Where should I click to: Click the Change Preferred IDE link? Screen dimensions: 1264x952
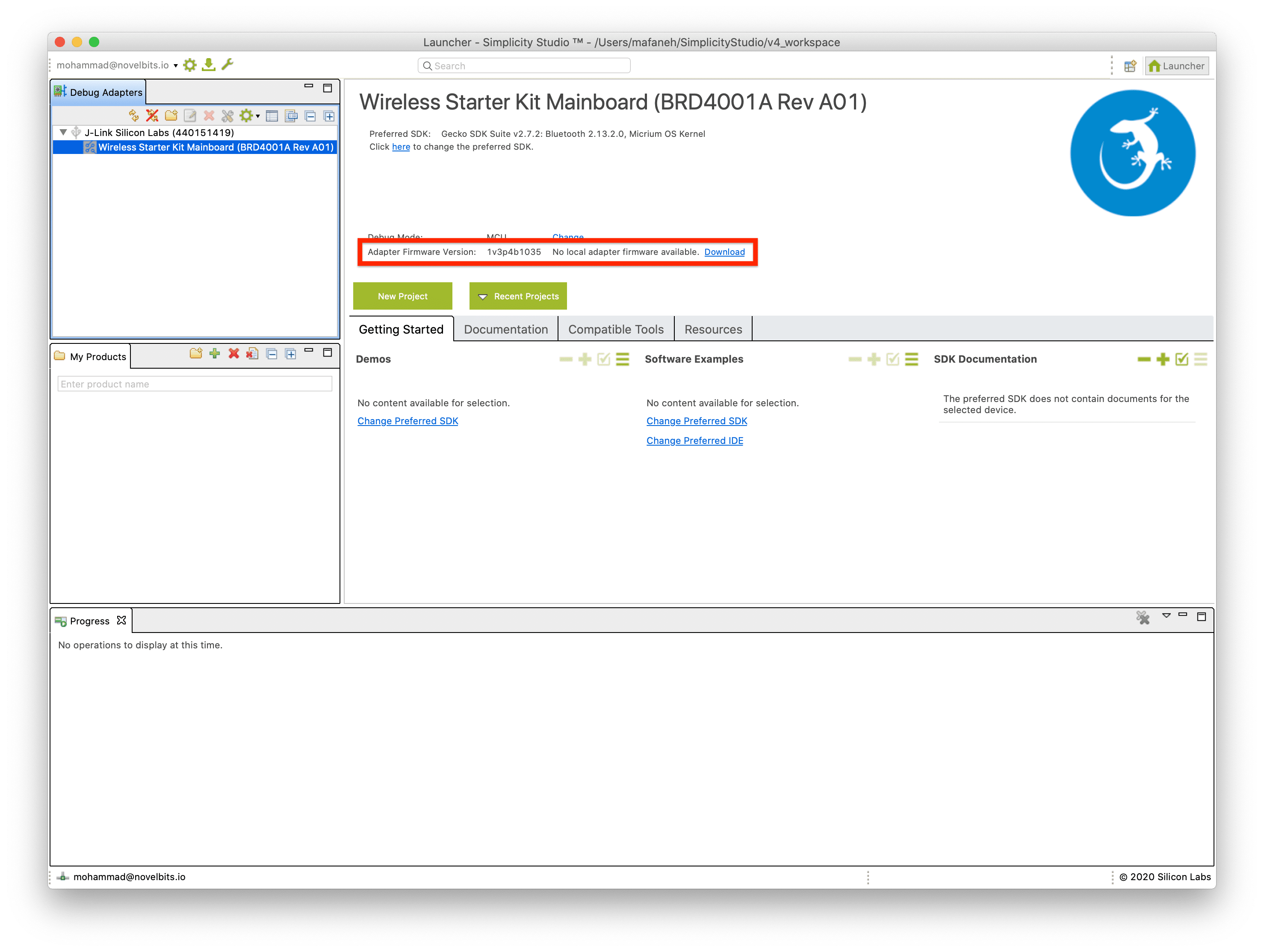pos(694,441)
